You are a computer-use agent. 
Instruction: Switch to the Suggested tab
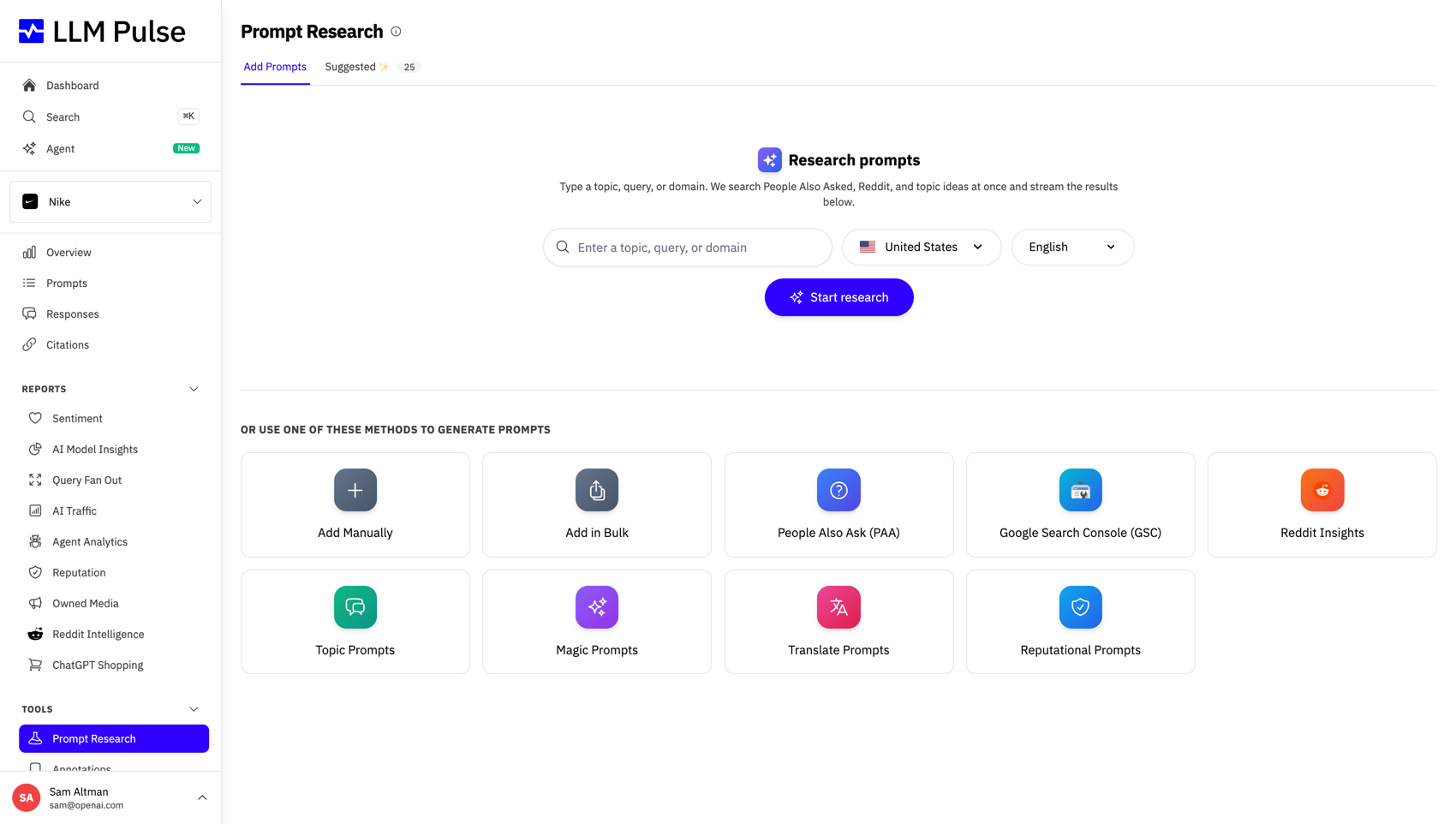coord(373,67)
